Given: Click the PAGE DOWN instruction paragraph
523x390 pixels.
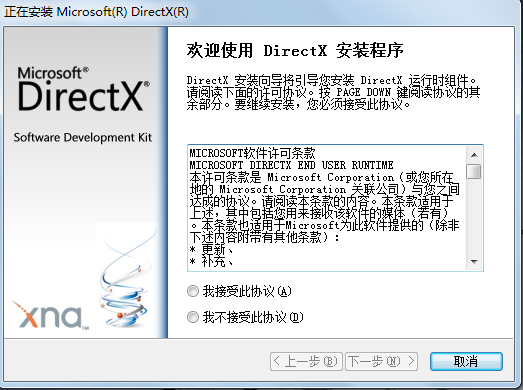Looking at the screenshot, I should point(333,92).
